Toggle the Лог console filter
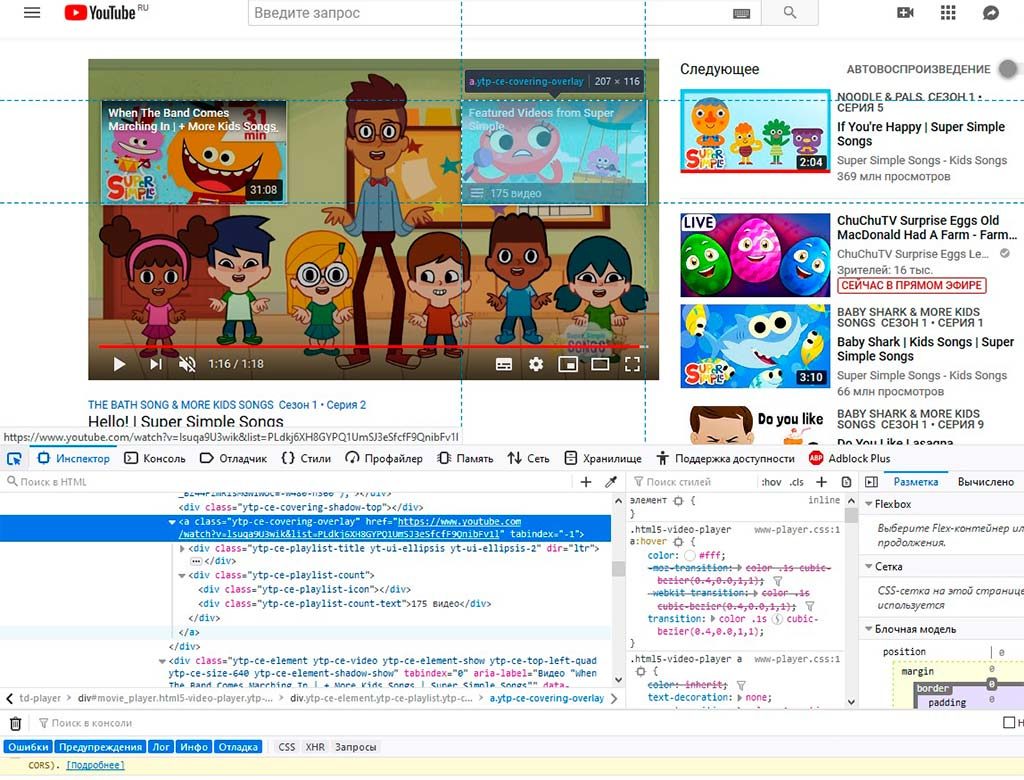1024x780 pixels. (x=161, y=747)
